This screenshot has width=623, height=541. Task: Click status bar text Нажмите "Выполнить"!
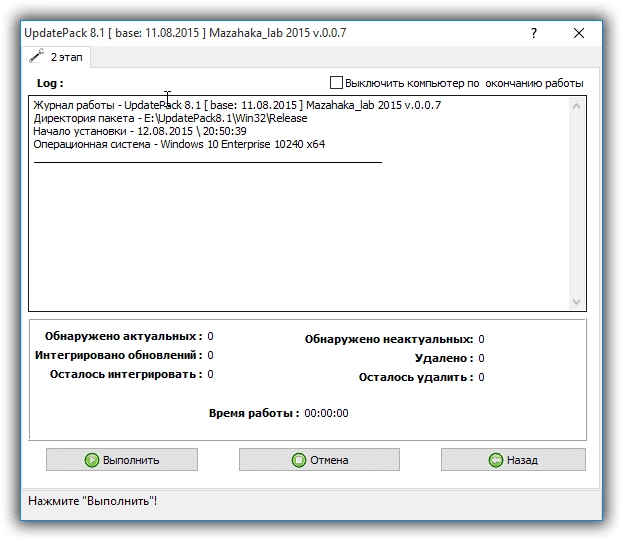93,501
